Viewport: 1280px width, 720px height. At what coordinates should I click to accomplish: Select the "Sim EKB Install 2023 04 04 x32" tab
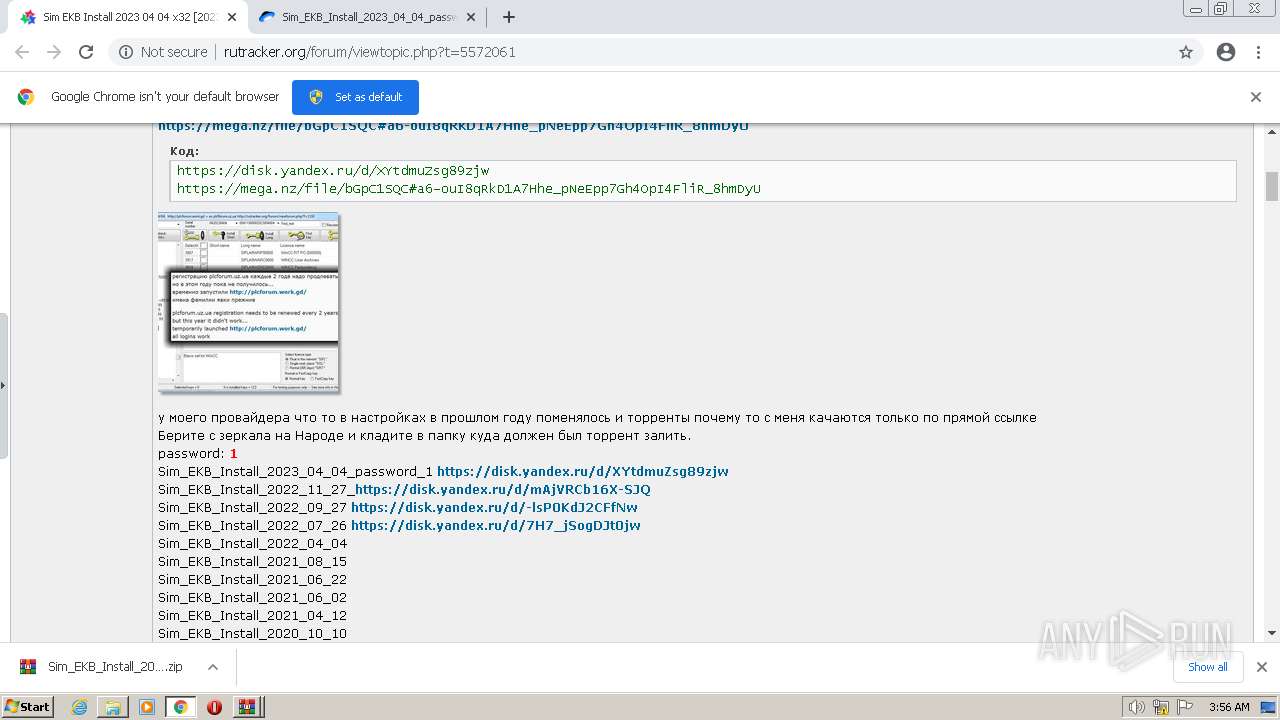(x=128, y=17)
